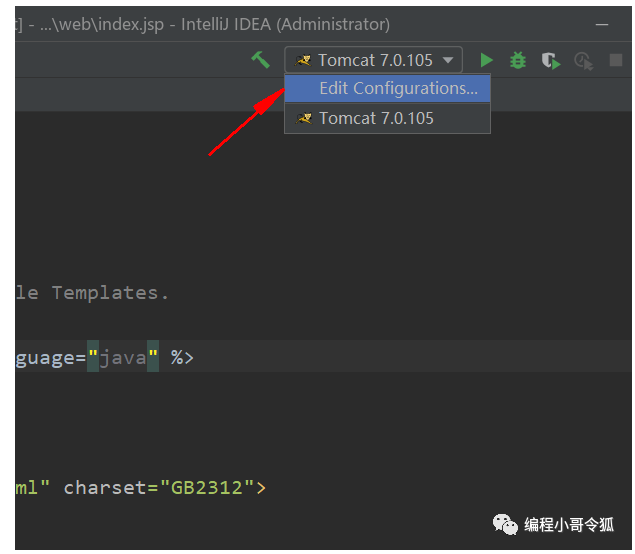Open the Tomcat 7.0.105 run configuration dropdown
Screen dimensions: 635x554
point(373,60)
